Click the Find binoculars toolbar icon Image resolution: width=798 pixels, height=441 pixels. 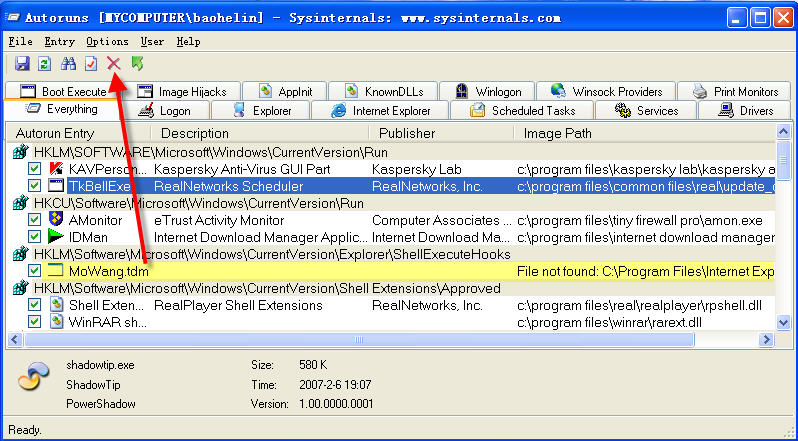coord(68,64)
